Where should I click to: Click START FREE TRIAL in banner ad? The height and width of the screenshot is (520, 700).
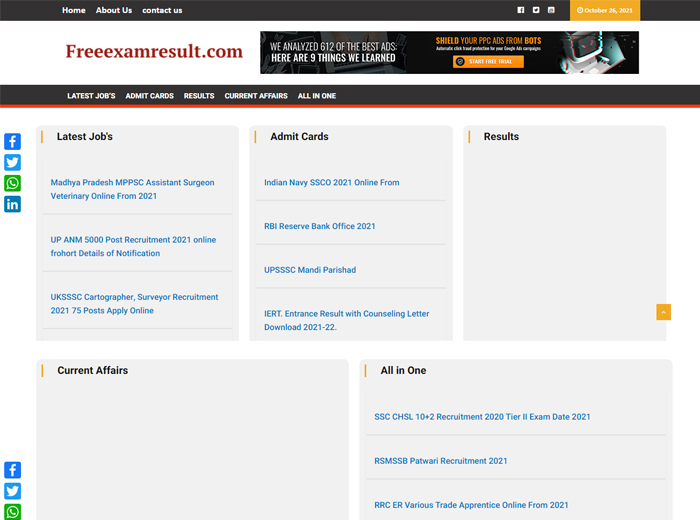click(488, 62)
